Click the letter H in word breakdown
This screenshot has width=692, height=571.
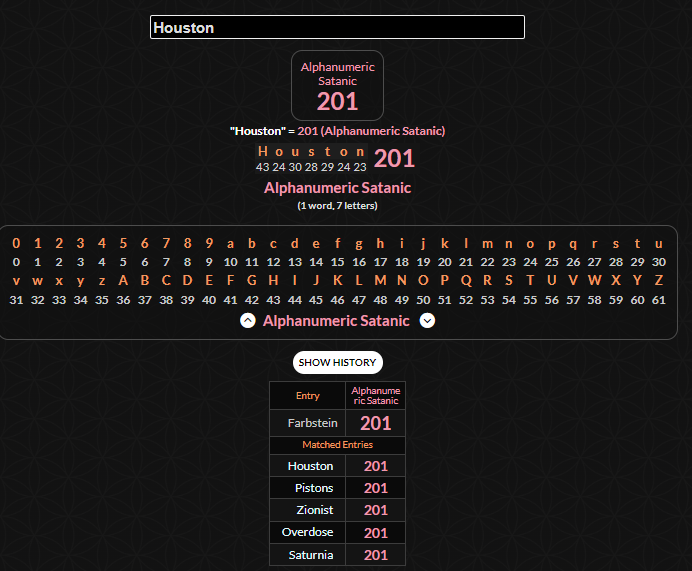263,151
